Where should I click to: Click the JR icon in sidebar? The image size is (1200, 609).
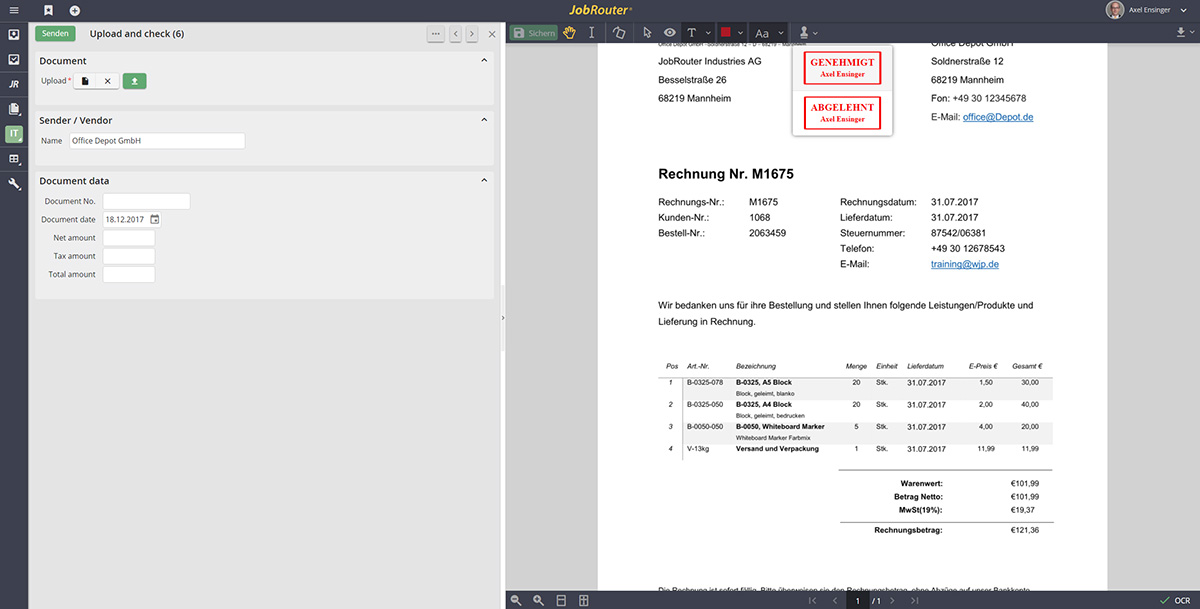pyautogui.click(x=14, y=84)
